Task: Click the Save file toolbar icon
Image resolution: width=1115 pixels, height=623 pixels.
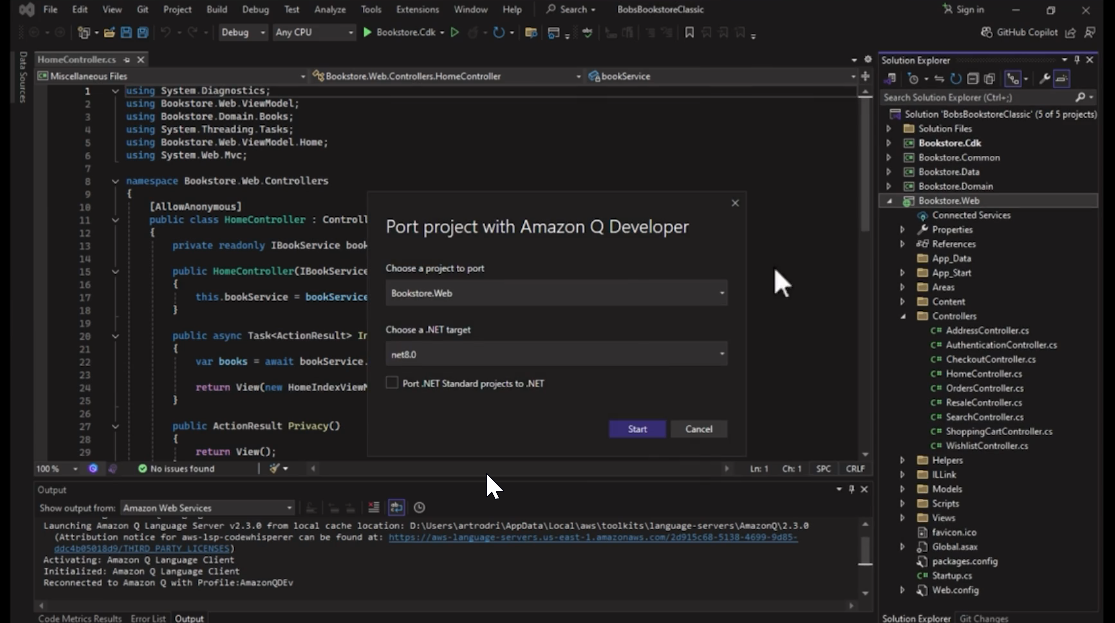Action: coord(126,33)
